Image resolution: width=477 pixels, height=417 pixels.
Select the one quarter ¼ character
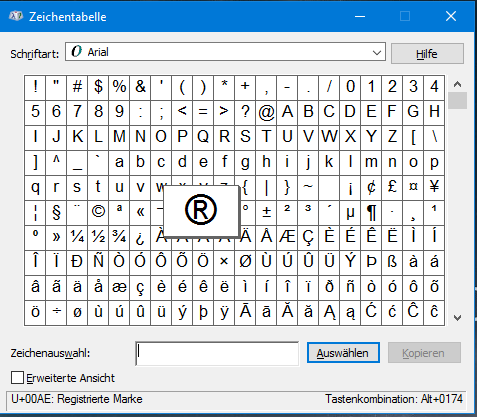click(x=77, y=238)
